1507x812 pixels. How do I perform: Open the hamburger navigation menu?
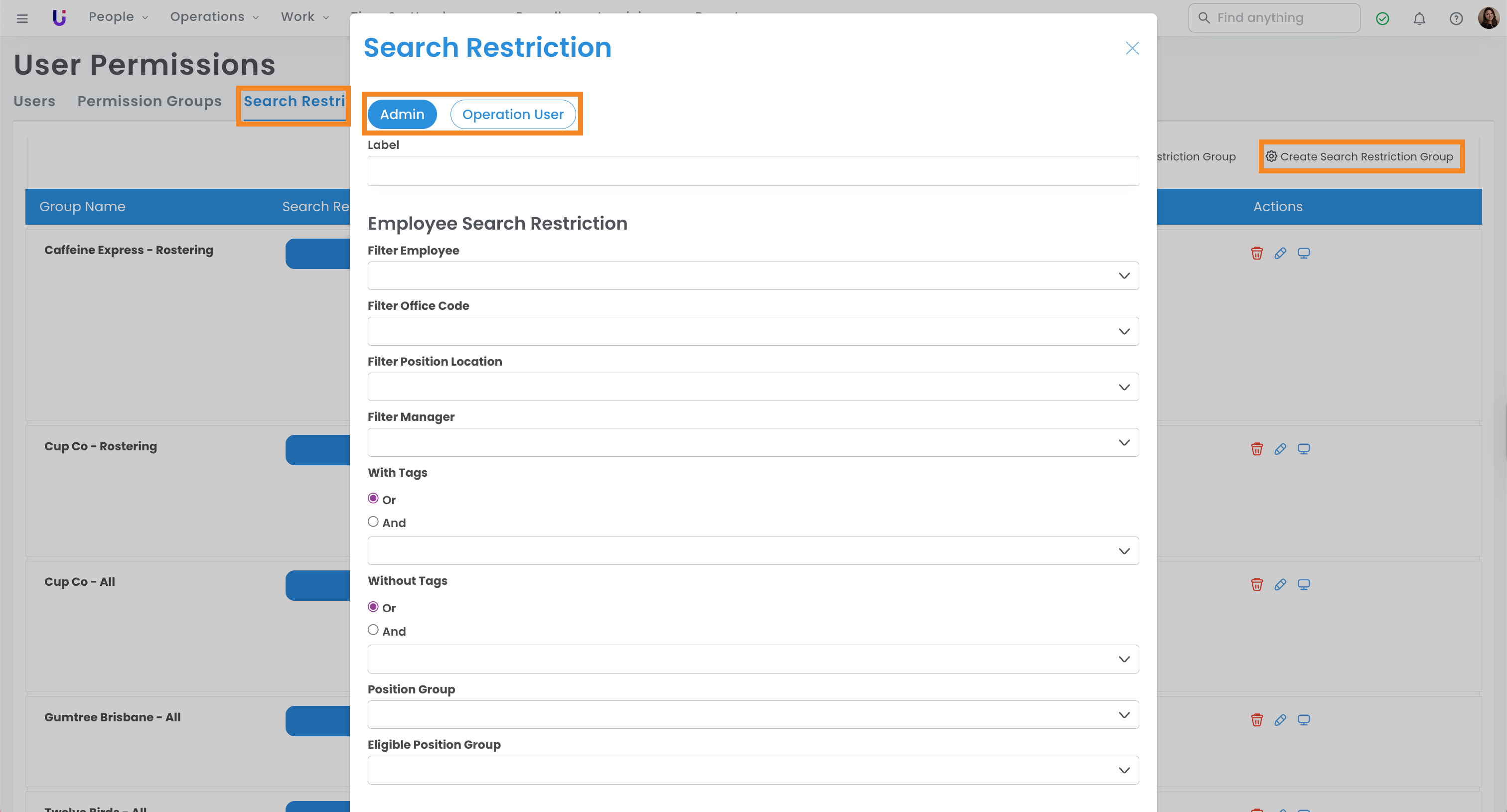pos(22,18)
